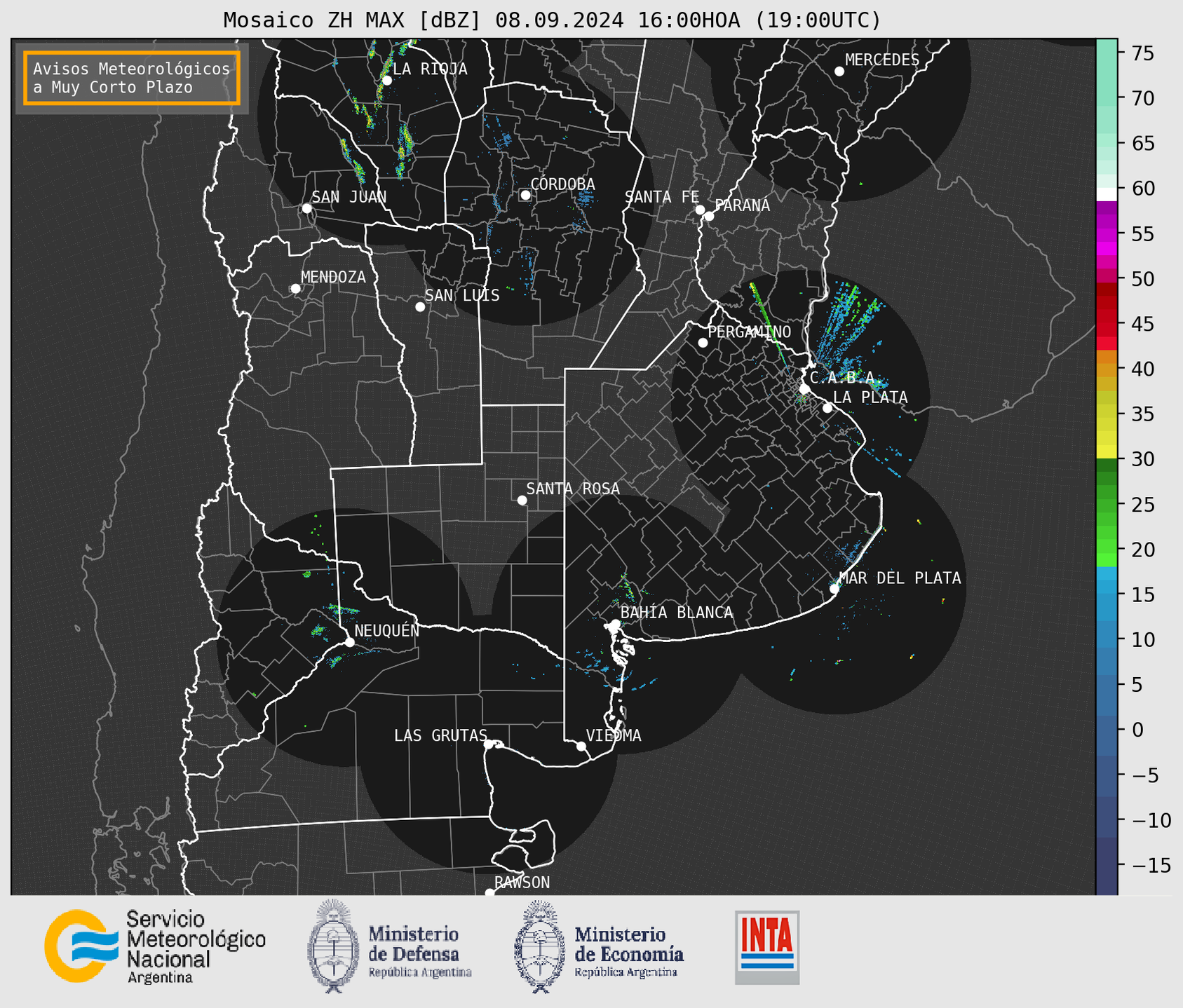Click the San Luis city marker dot
The height and width of the screenshot is (1008, 1183).
[420, 307]
